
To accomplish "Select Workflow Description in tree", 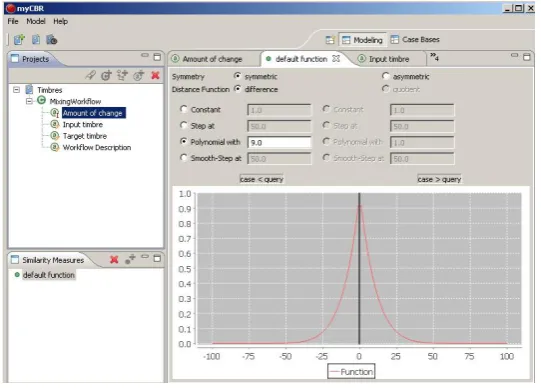I will 97,147.
